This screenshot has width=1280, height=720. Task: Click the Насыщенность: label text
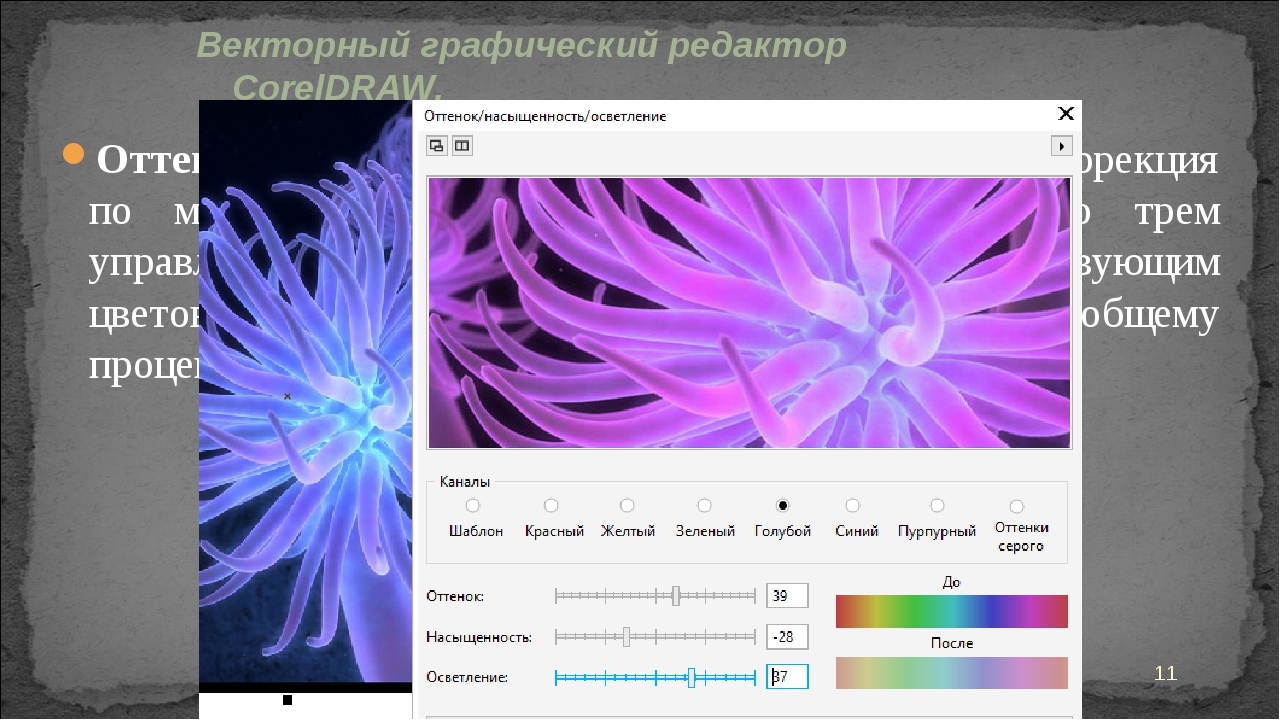(479, 637)
